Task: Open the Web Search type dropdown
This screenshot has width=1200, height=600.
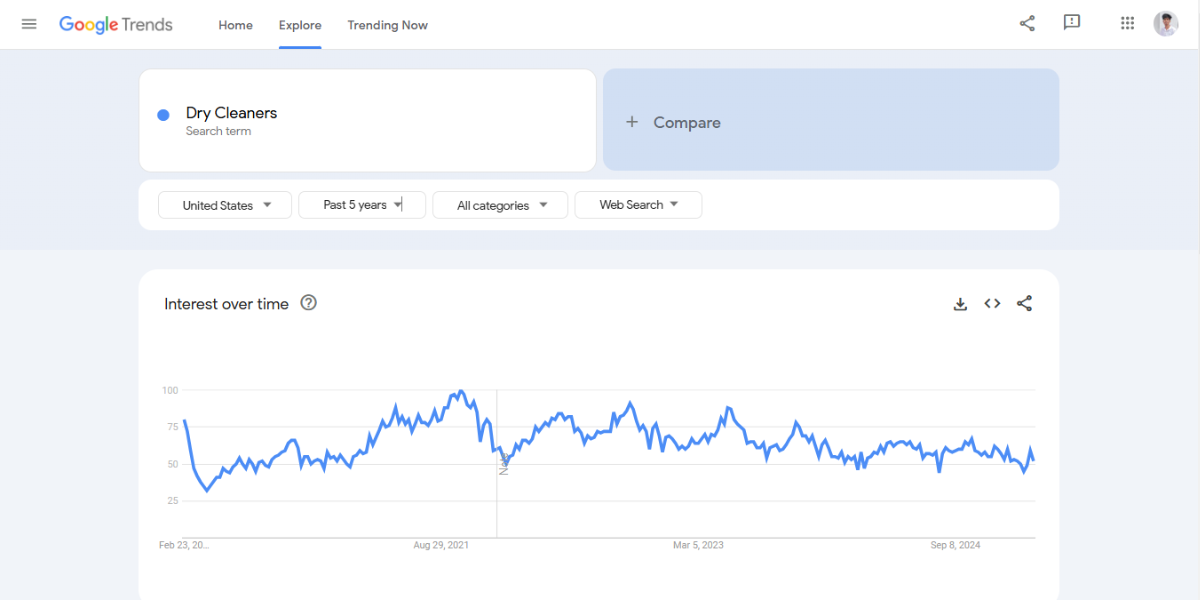Action: (x=638, y=205)
